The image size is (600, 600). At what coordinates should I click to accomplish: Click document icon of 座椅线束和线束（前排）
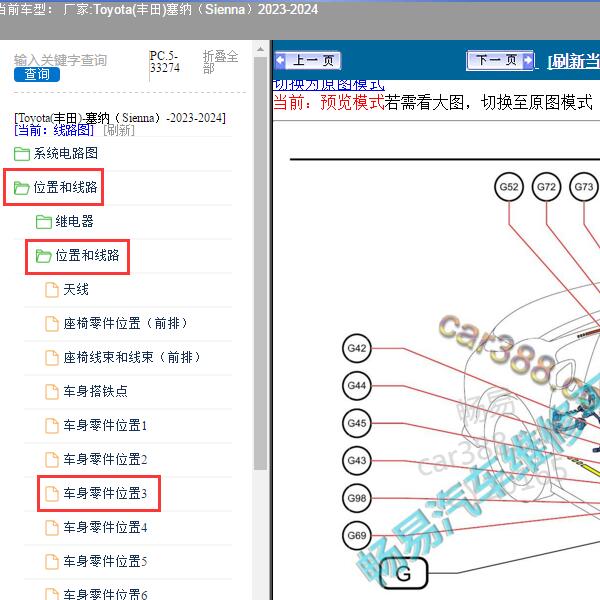[x=52, y=358]
